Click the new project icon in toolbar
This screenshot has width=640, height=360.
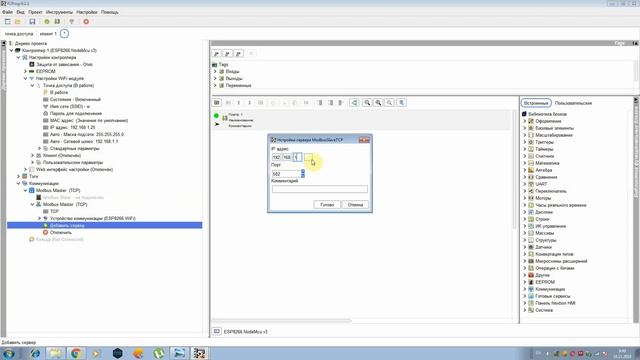pos(7,22)
